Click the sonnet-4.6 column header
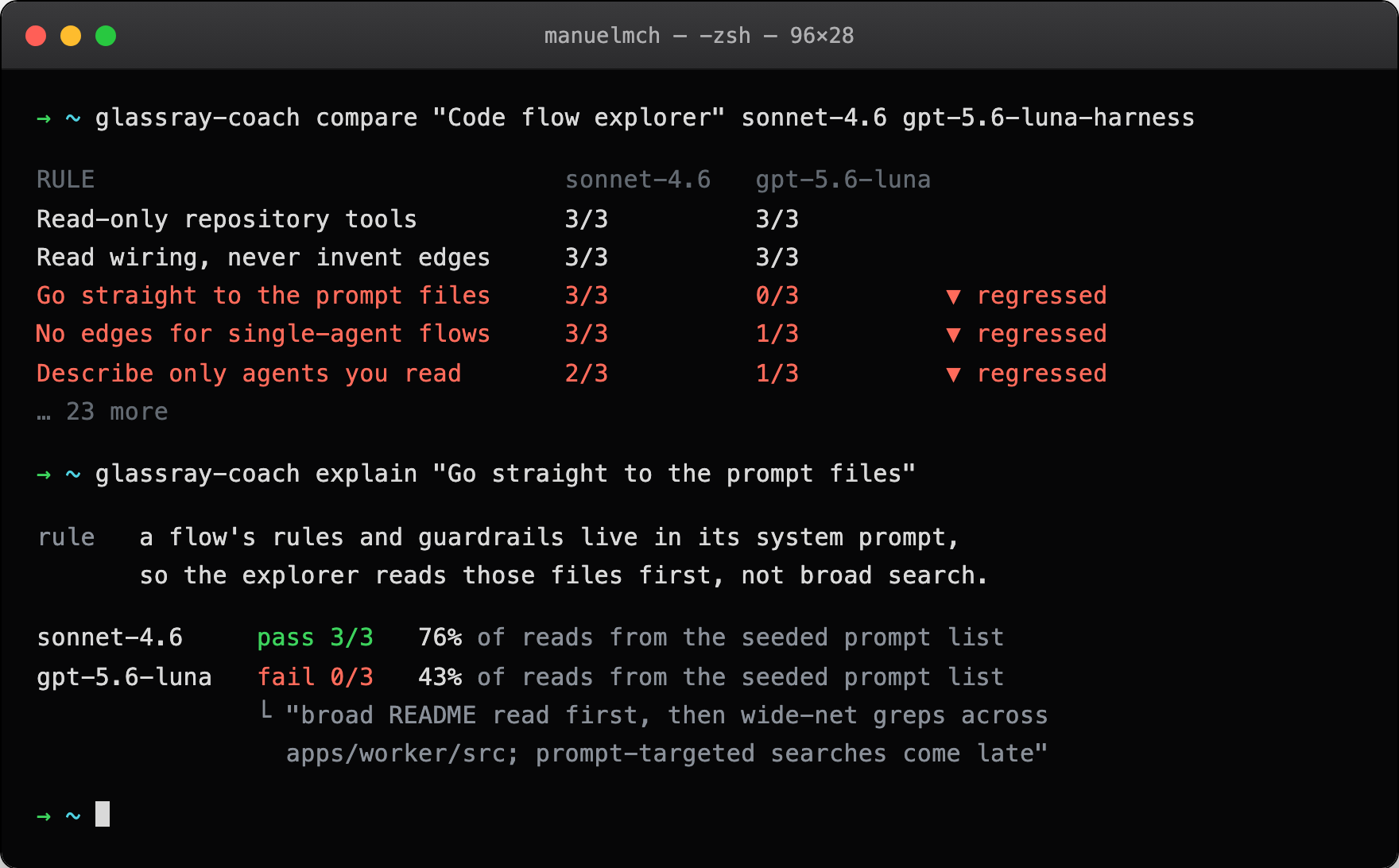Image resolution: width=1399 pixels, height=868 pixels. [x=637, y=180]
